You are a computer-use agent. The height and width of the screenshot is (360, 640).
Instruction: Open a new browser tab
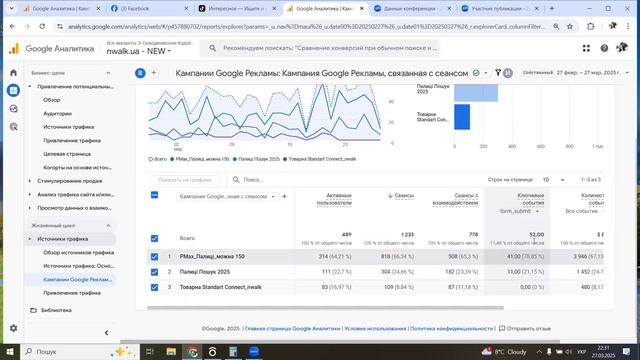(552, 8)
